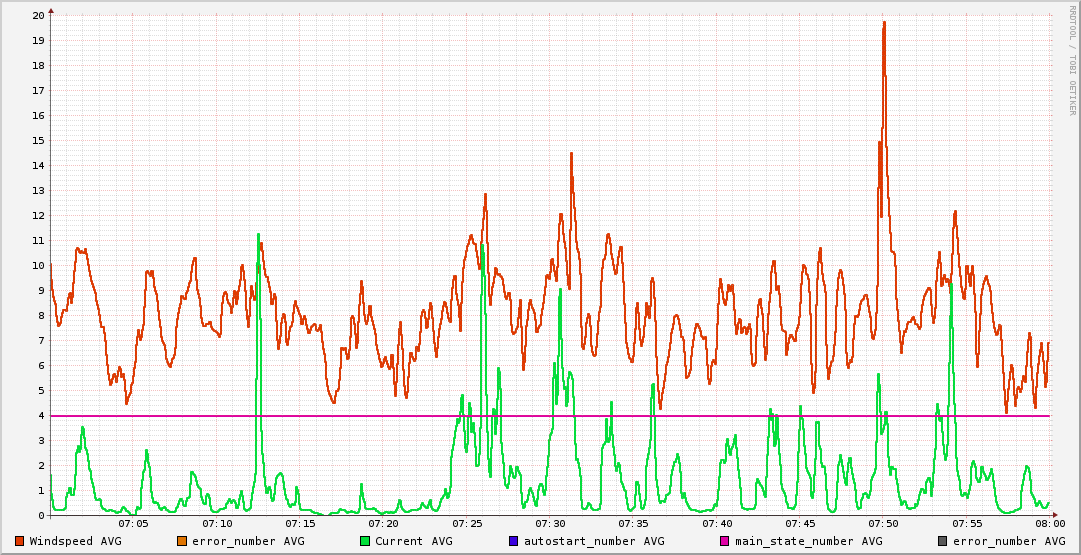Viewport: 1081px width, 555px height.
Task: Click the gray error_number AVG legend swatch
Action: pyautogui.click(x=942, y=541)
